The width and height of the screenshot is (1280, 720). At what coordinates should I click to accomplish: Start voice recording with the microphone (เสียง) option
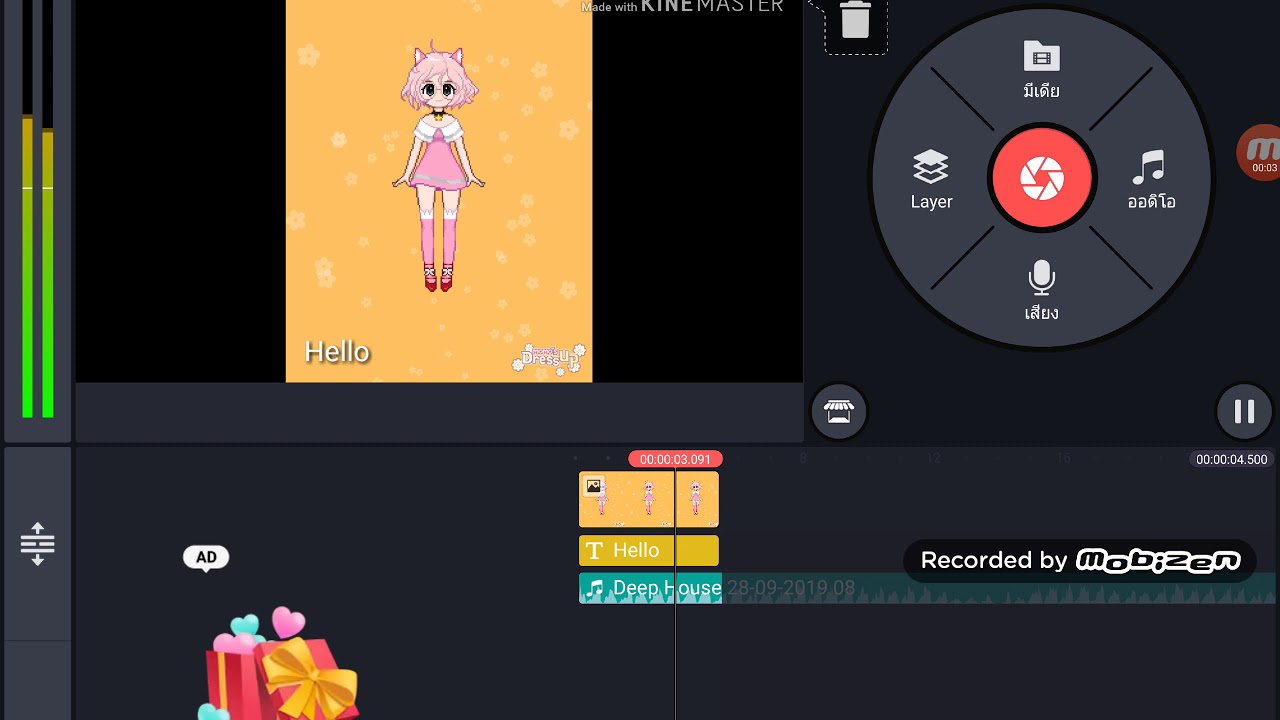(1041, 291)
